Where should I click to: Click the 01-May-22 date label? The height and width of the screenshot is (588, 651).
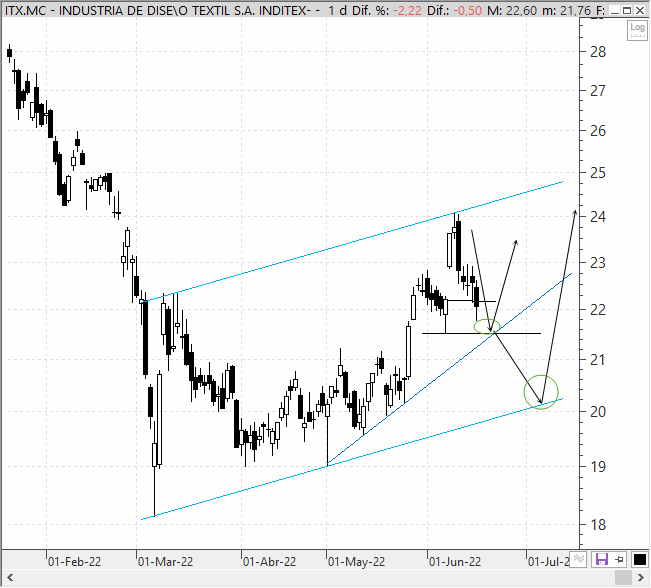[x=357, y=562]
